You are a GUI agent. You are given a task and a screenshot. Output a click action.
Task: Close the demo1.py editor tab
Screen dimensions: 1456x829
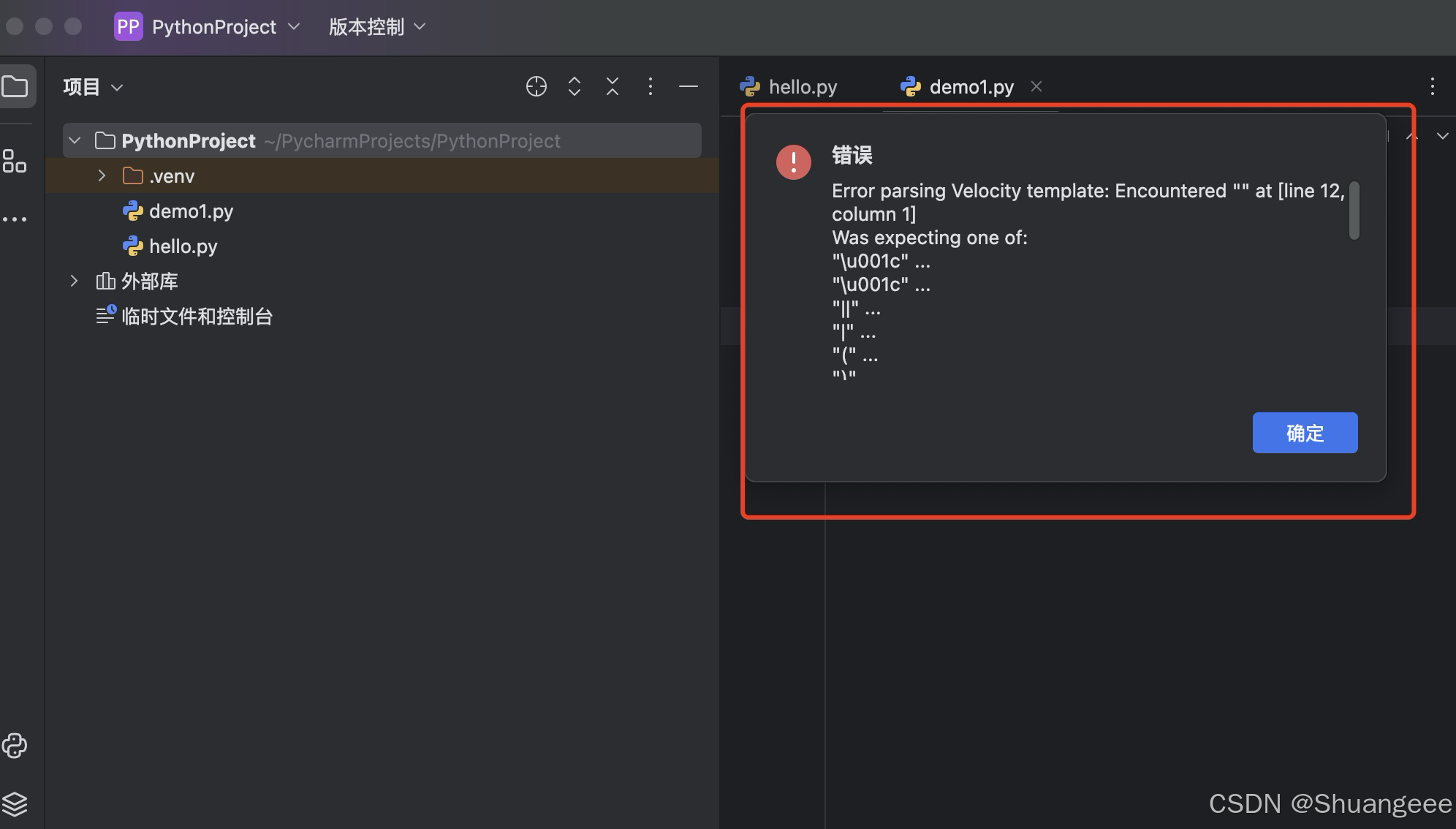(1036, 86)
